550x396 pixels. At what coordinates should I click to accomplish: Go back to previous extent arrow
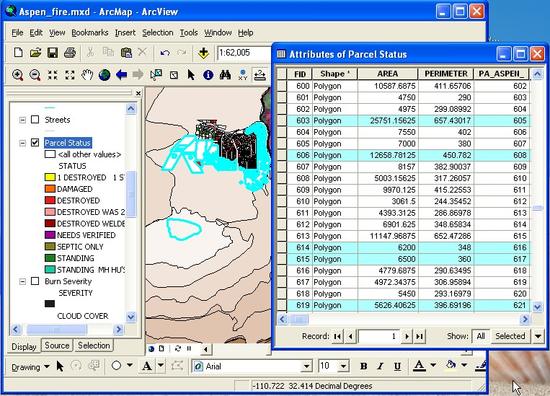tap(121, 75)
